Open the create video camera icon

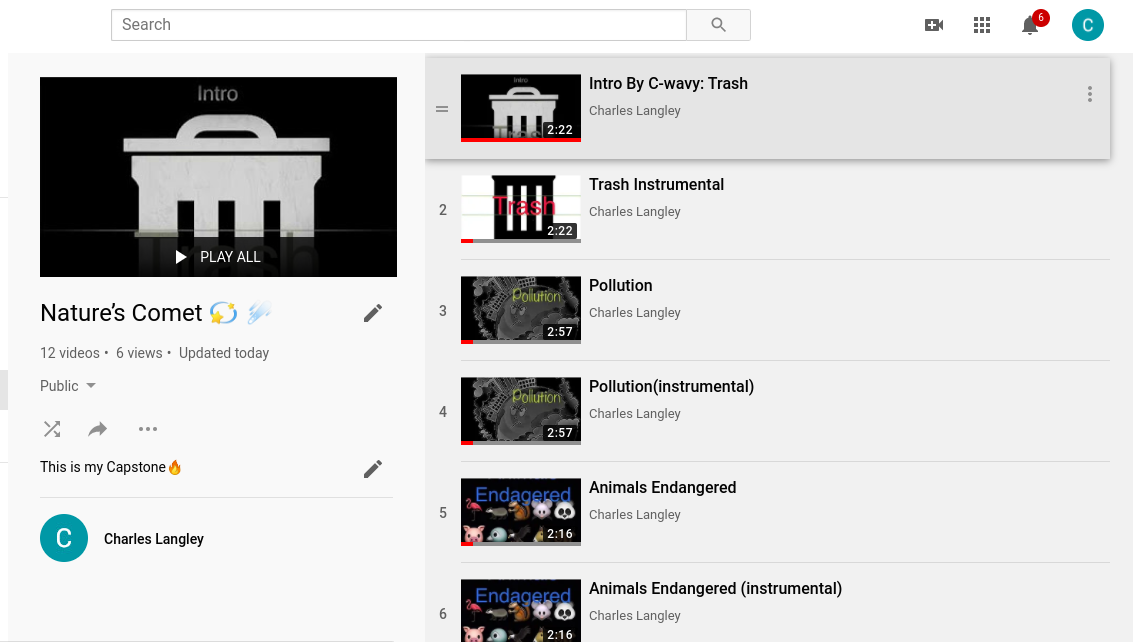pos(934,25)
